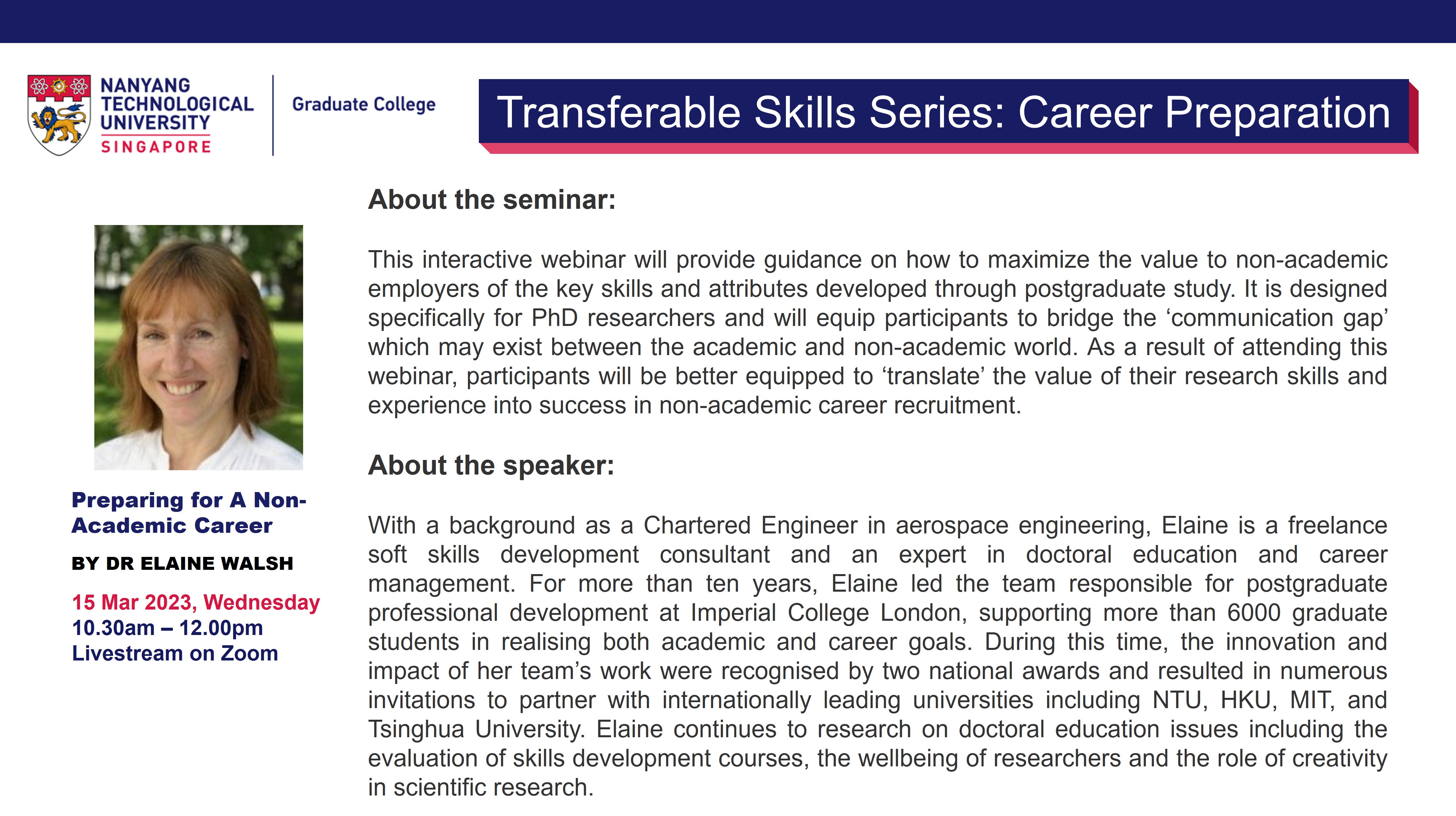Select the Graduate College label
This screenshot has width=1456, height=816.
[363, 105]
